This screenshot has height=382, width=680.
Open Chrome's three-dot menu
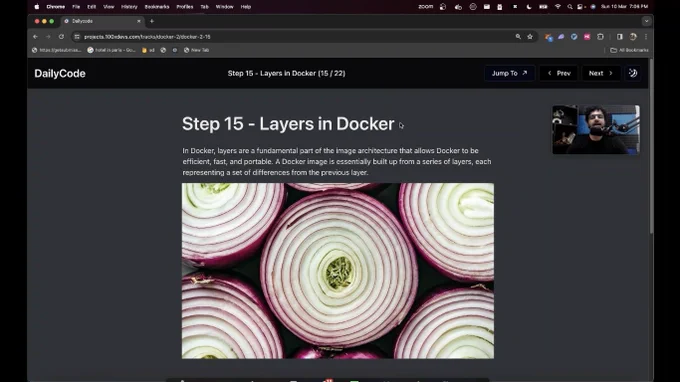coord(646,37)
